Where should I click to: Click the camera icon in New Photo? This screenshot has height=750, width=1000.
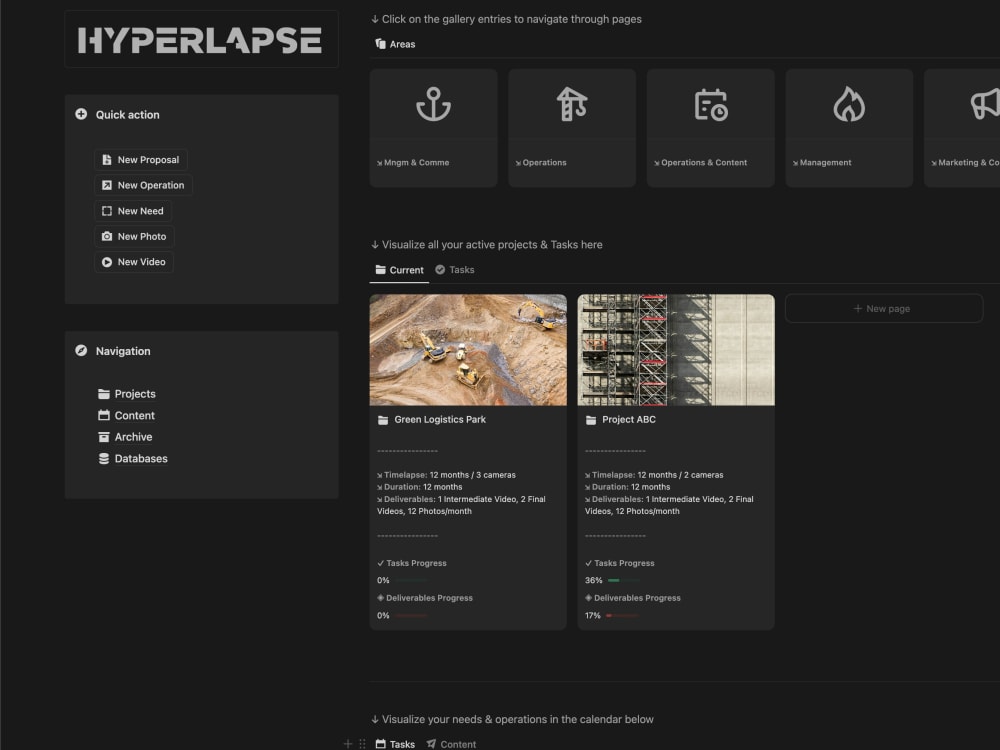pyautogui.click(x=107, y=236)
